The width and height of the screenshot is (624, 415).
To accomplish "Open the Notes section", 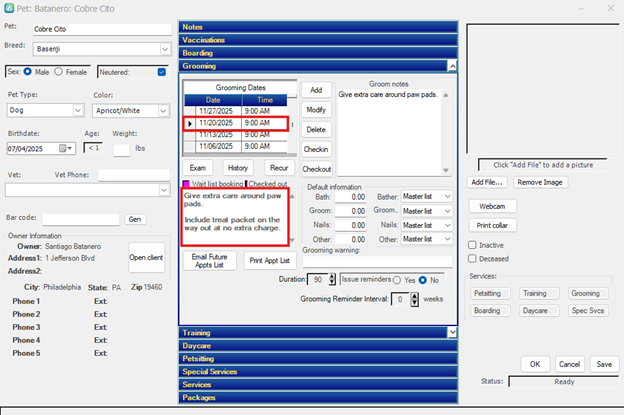I will click(x=318, y=27).
